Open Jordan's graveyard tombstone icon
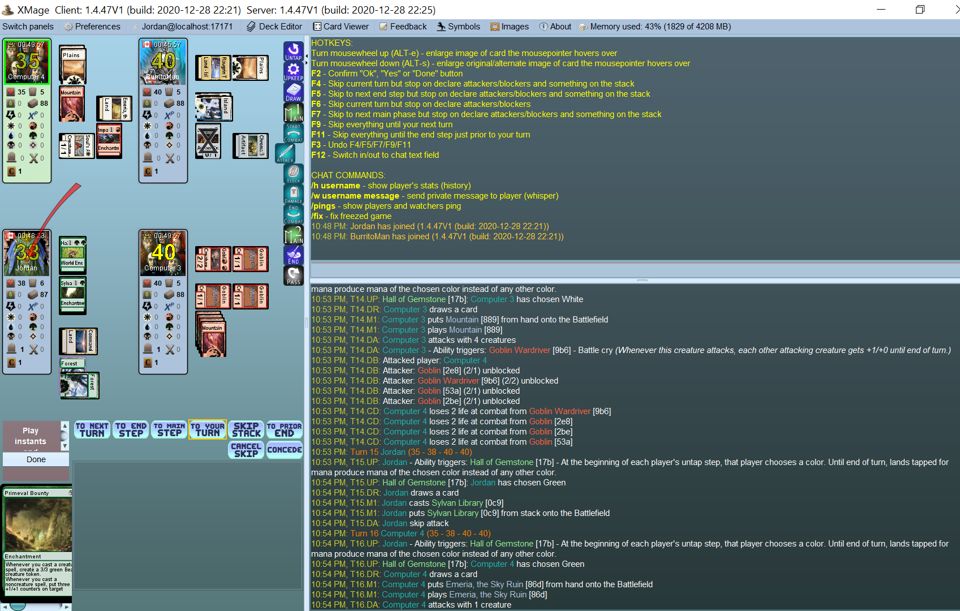This screenshot has width=960, height=611. [13, 350]
